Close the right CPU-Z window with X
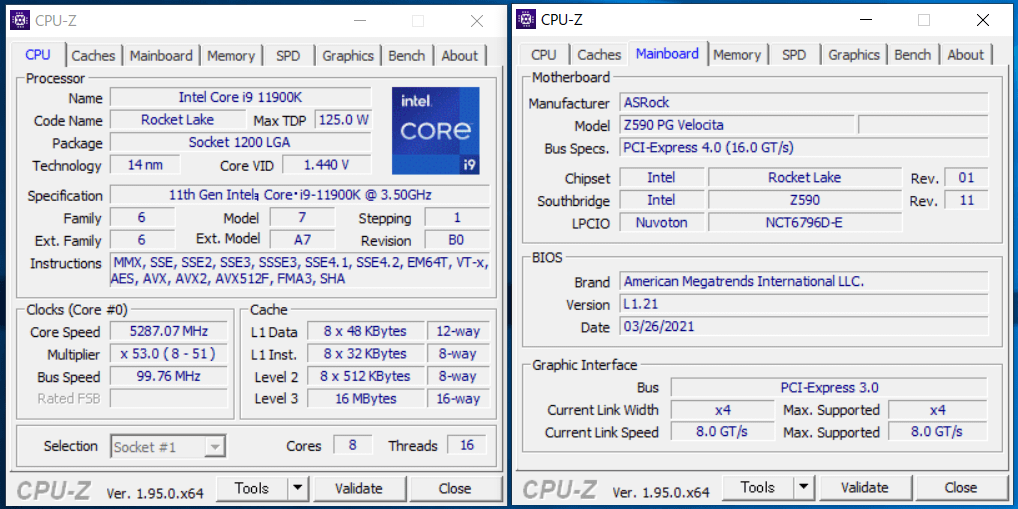This screenshot has height=509, width=1018. pos(983,20)
